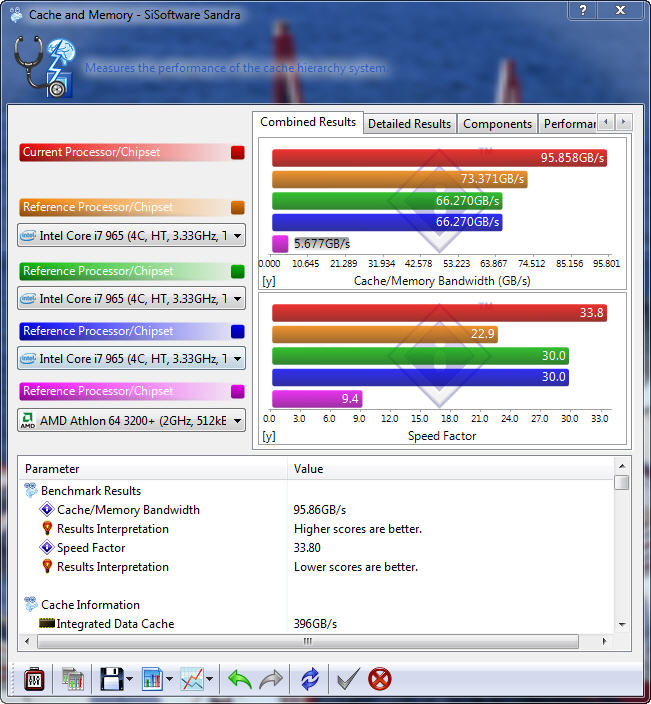The height and width of the screenshot is (704, 651).
Task: Click the horizontal scrollbar thumb
Action: 308,641
